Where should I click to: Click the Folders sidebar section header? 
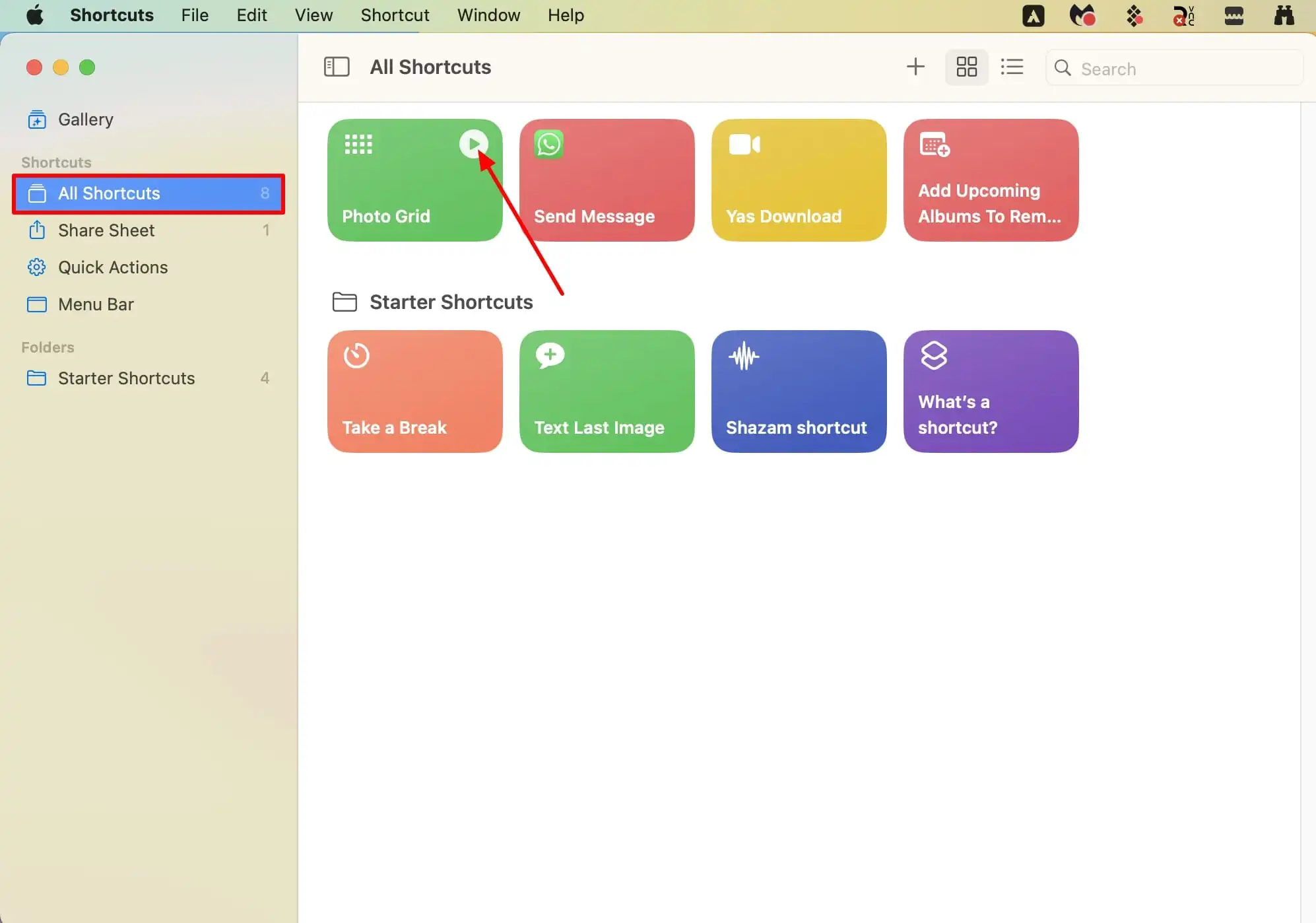tap(48, 347)
